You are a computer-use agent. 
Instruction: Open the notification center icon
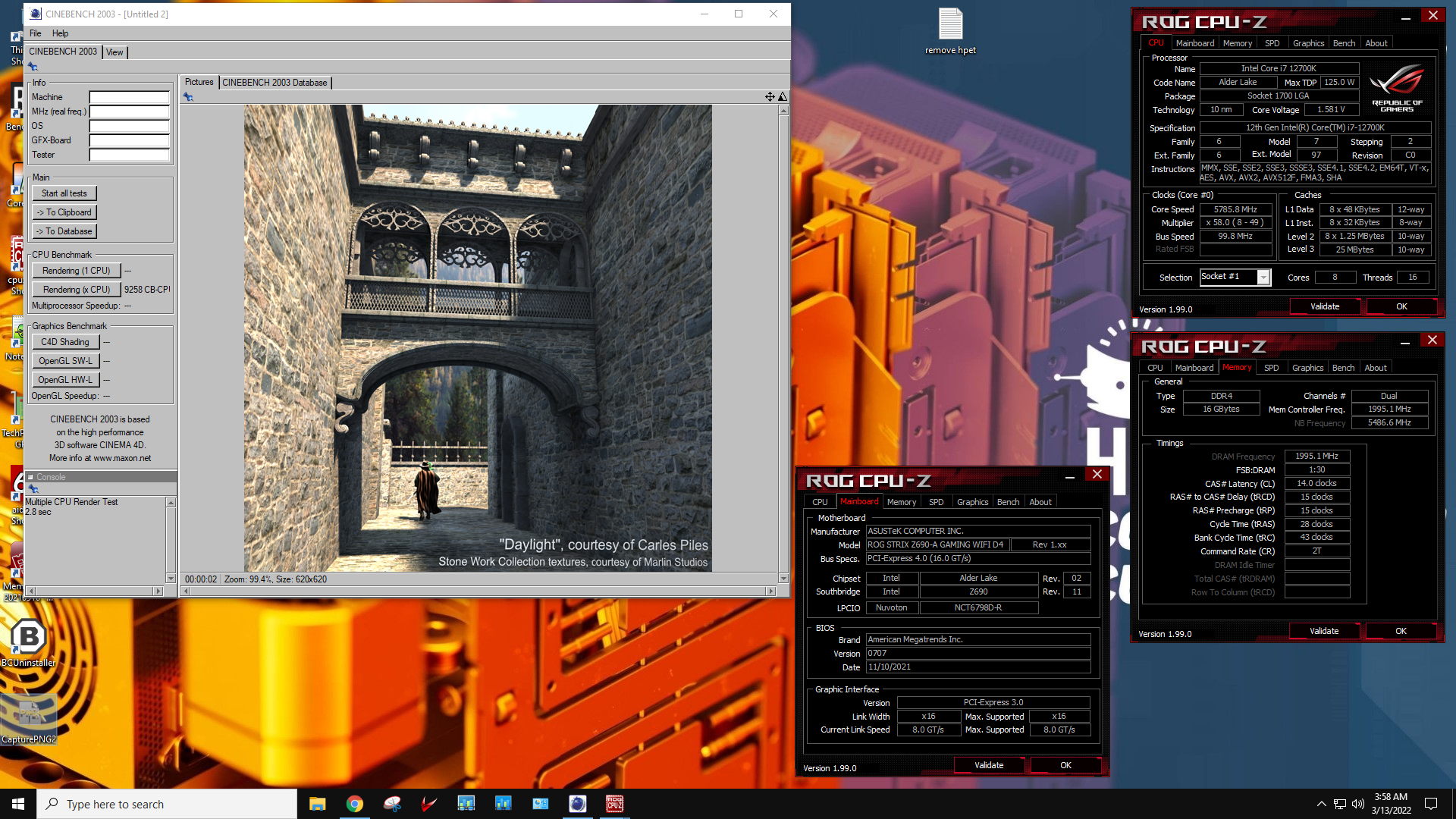(x=1431, y=804)
